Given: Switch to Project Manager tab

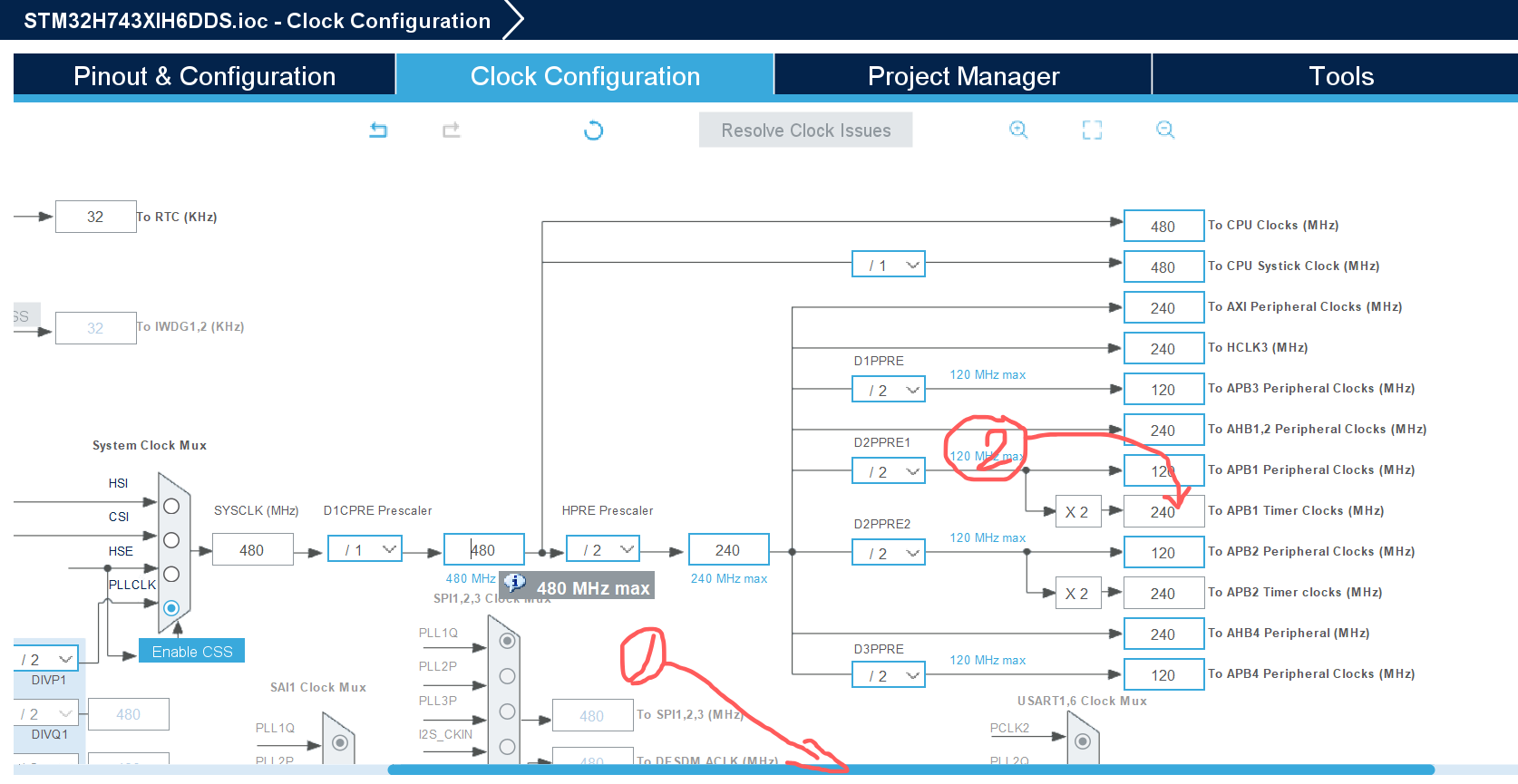Looking at the screenshot, I should (963, 76).
